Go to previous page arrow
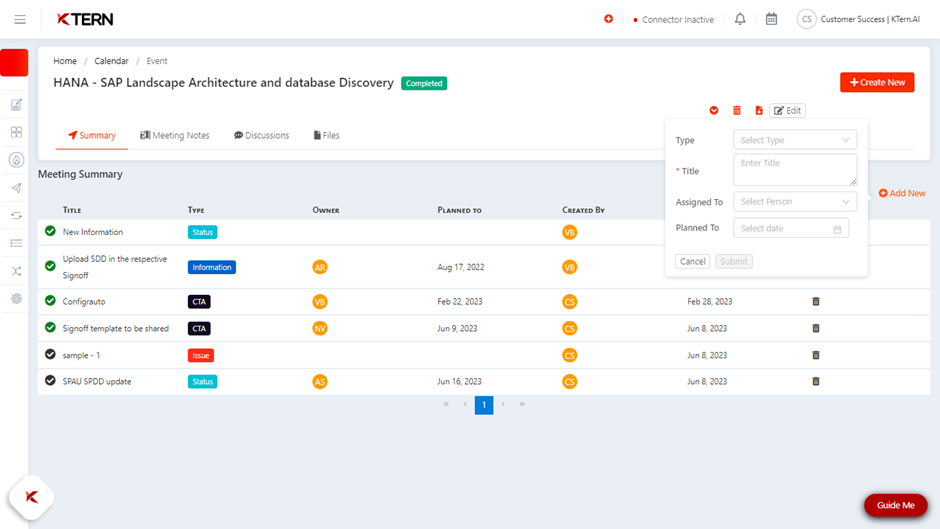The height and width of the screenshot is (529, 940). (465, 404)
